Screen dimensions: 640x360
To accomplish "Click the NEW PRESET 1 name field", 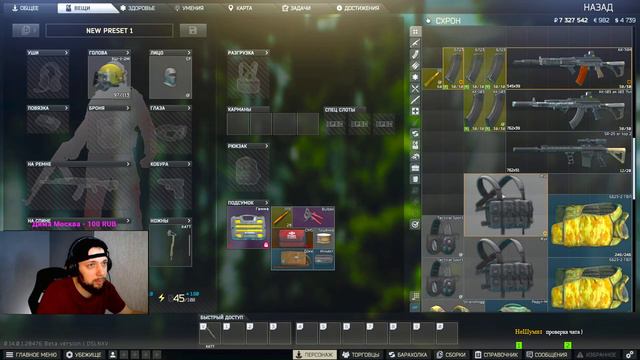I will pos(109,31).
